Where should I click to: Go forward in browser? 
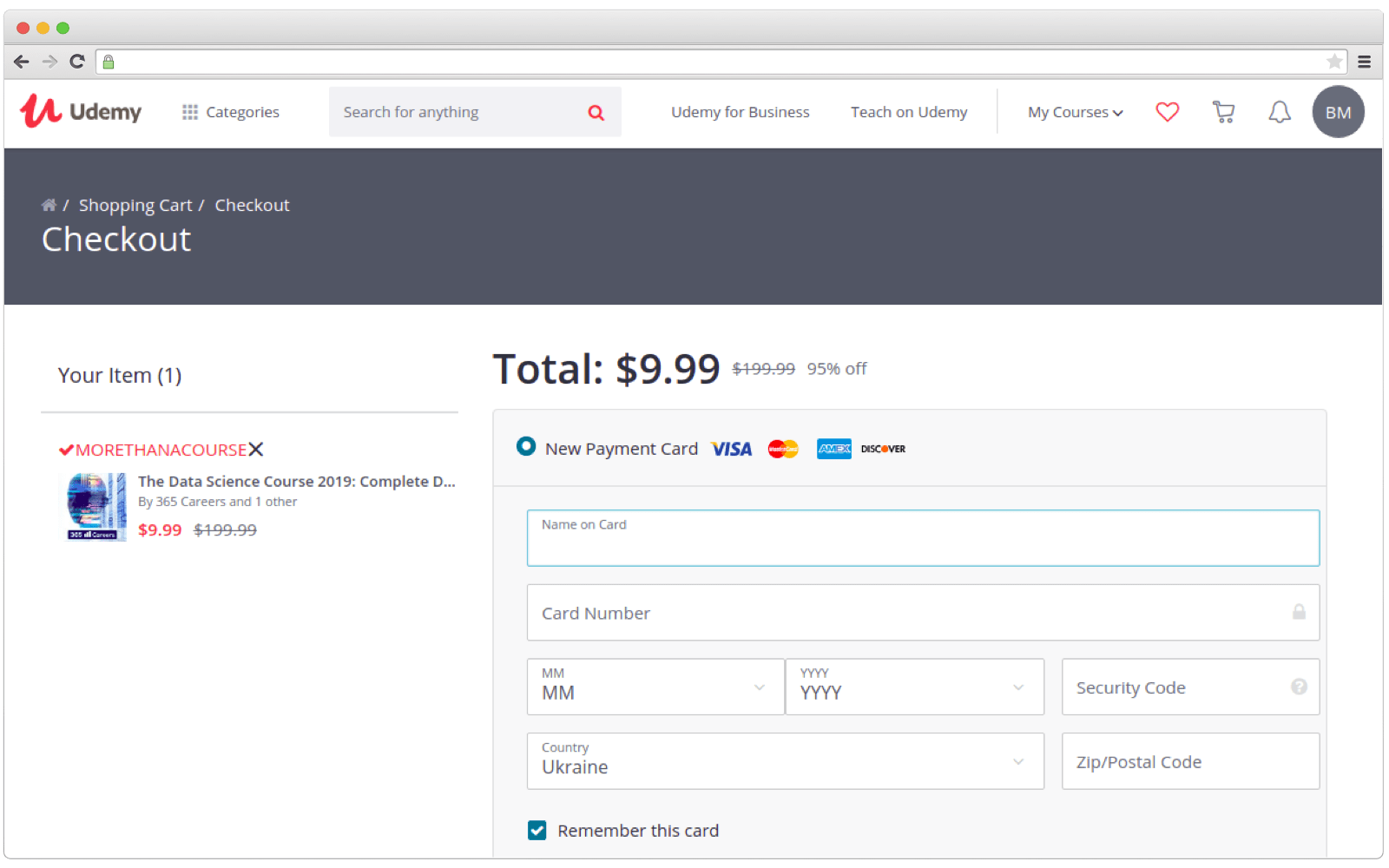49,62
